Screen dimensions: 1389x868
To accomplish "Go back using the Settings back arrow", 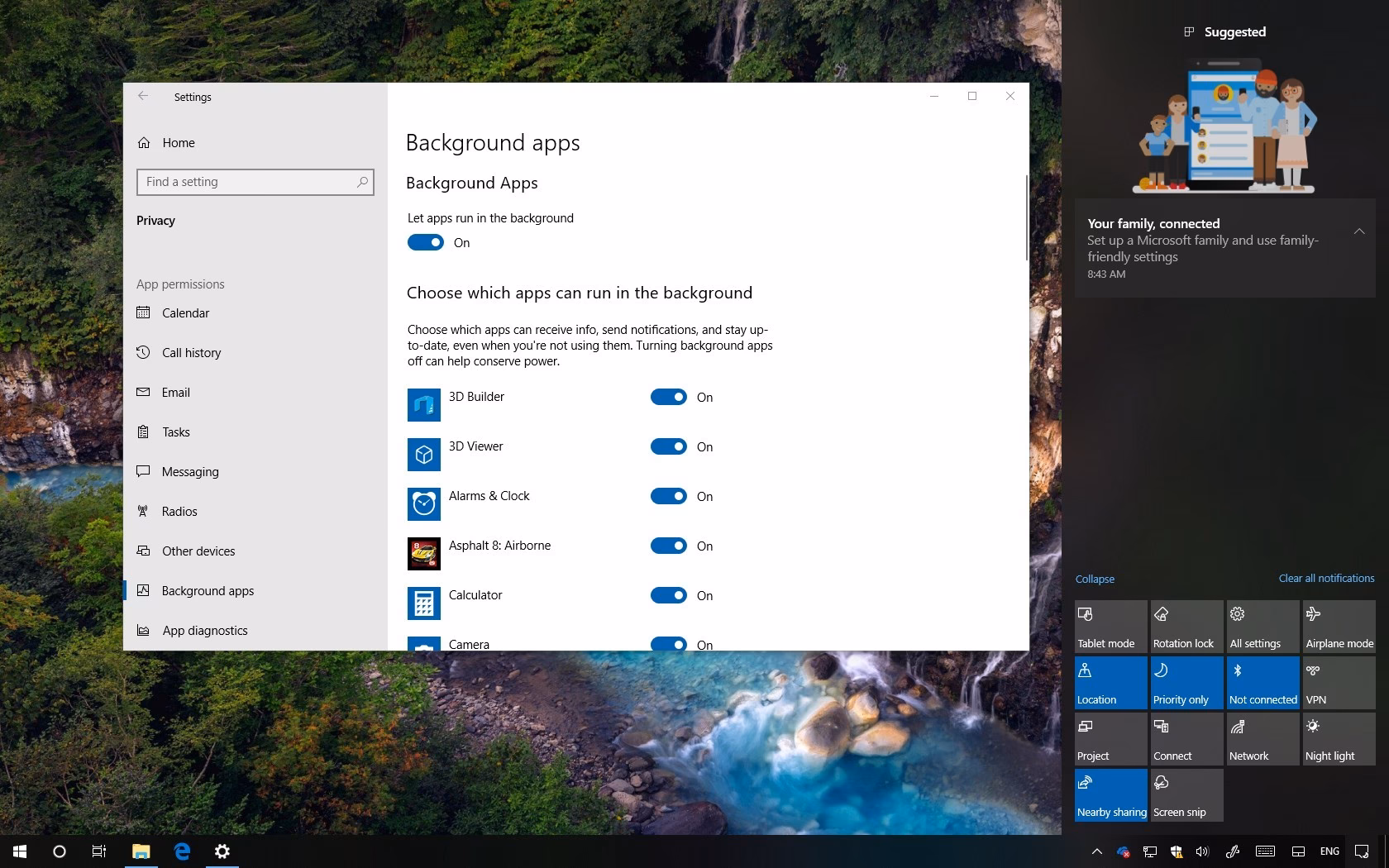I will 143,96.
